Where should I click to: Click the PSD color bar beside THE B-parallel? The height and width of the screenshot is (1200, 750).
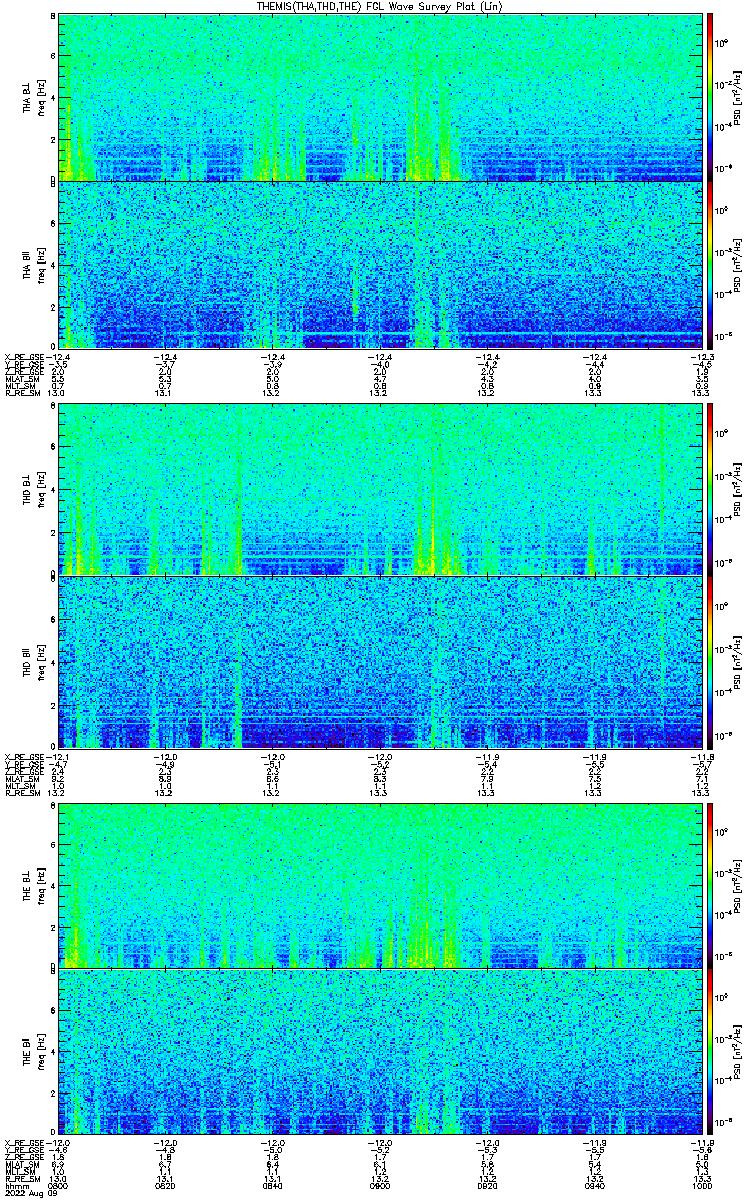click(x=711, y=1054)
